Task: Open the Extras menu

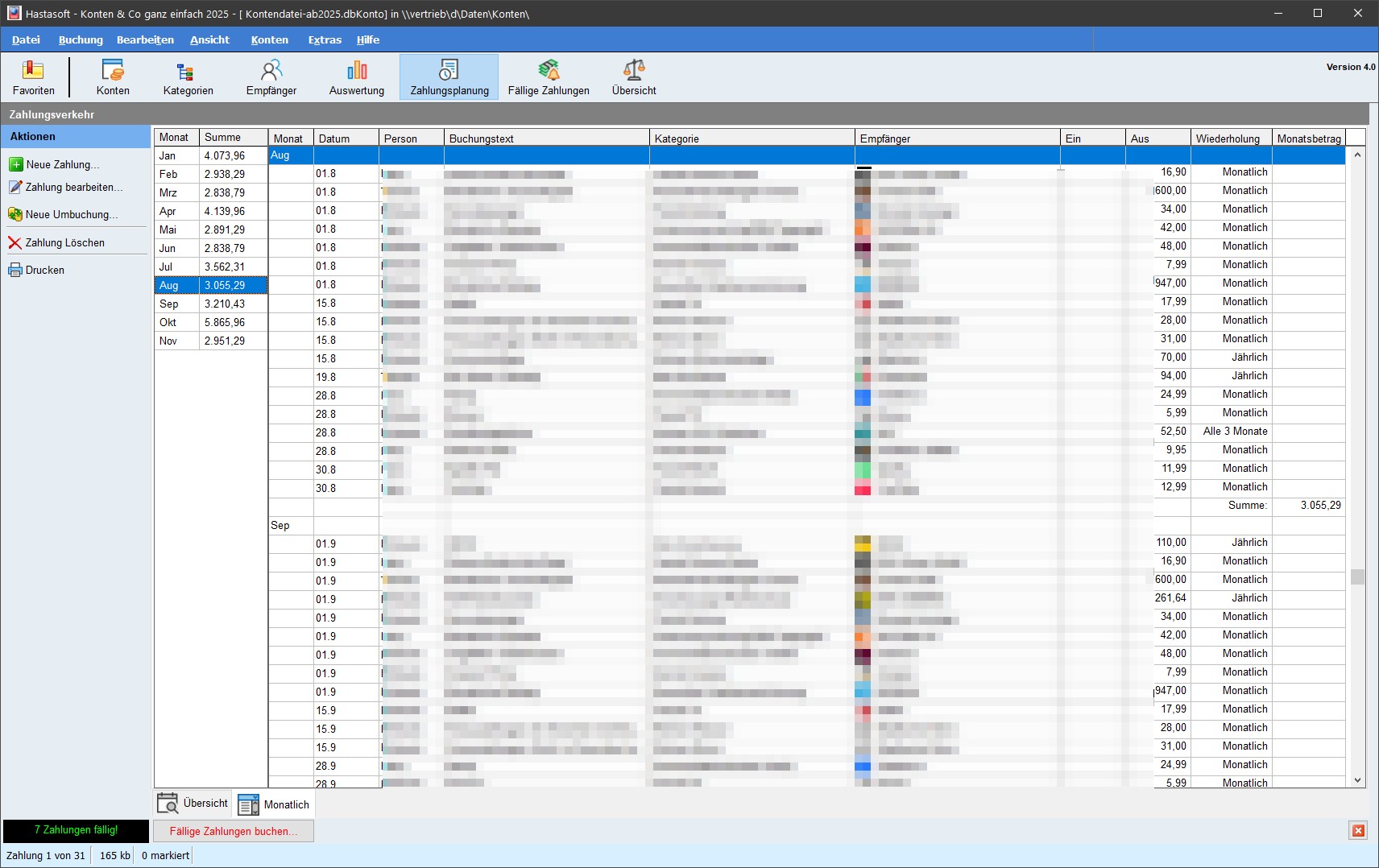Action: (x=324, y=39)
